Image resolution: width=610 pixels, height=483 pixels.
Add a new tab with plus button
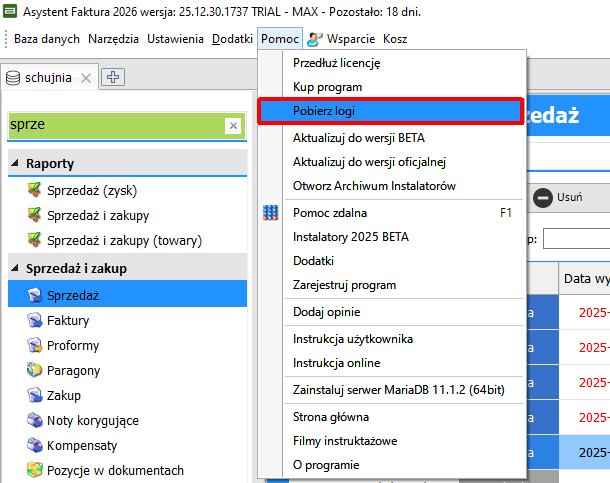pos(113,78)
